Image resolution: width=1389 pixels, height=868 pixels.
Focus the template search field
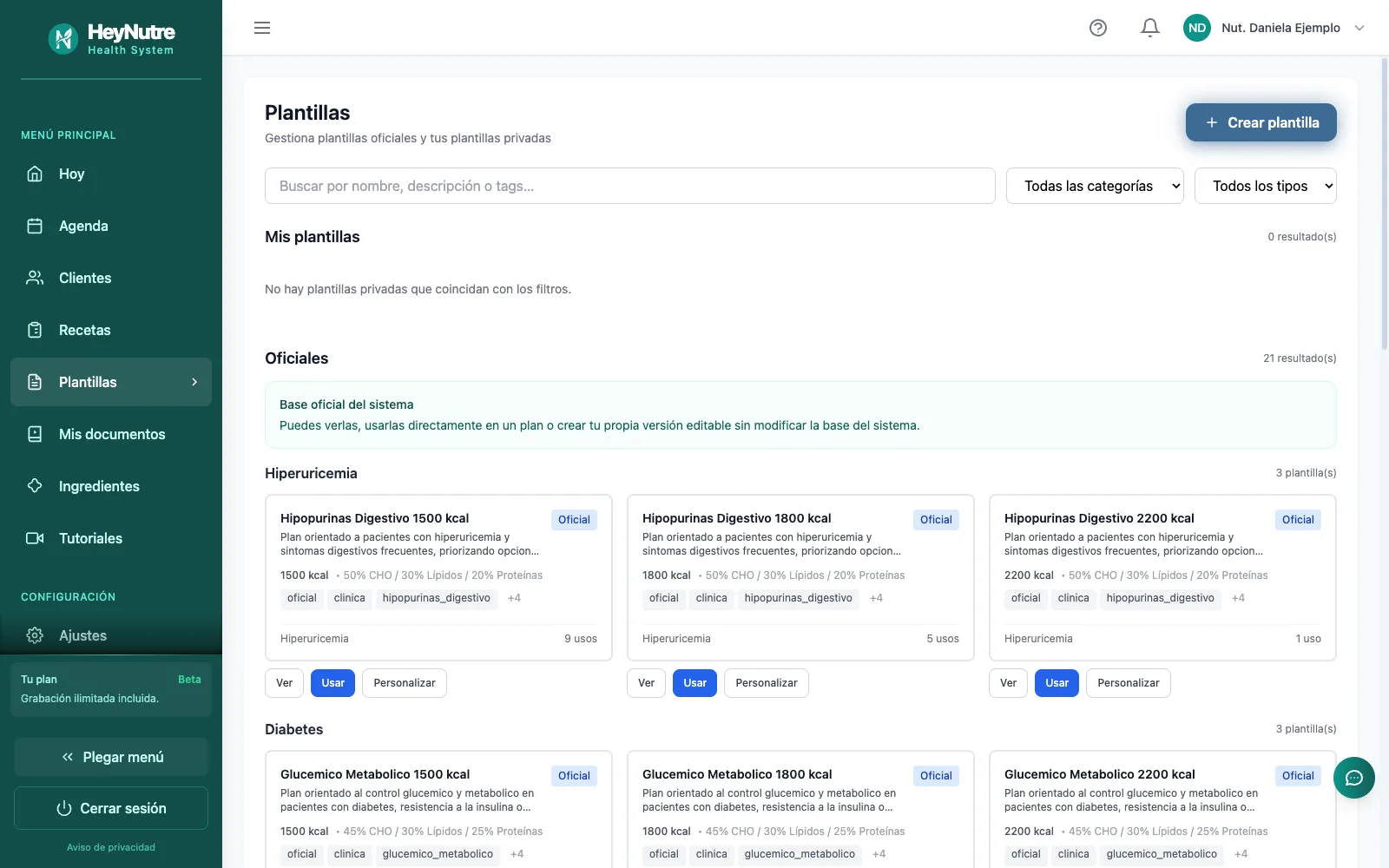point(630,186)
